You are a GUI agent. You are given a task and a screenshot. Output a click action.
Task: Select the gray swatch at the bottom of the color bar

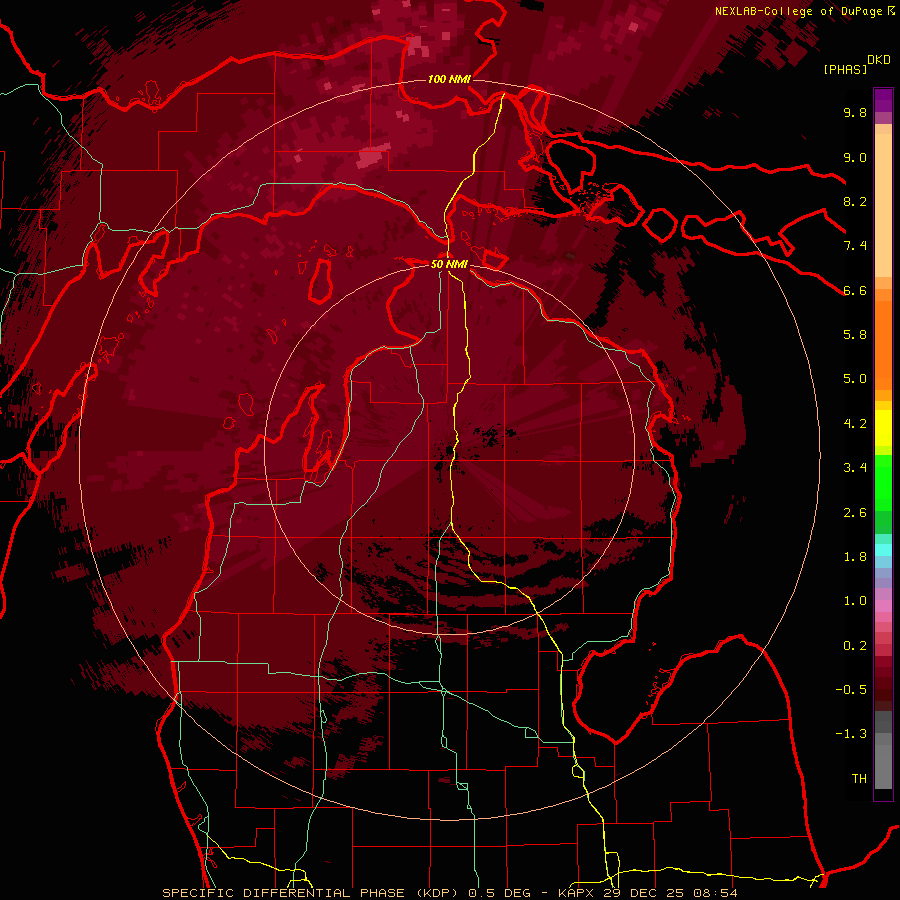coord(883,766)
